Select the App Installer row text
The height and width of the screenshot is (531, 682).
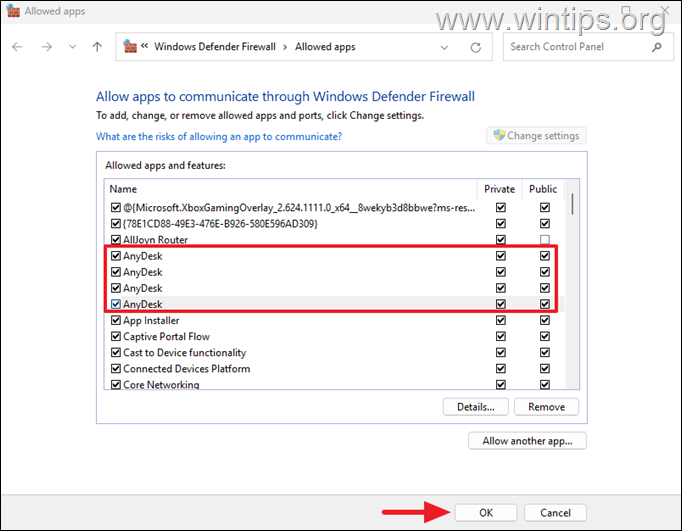[x=151, y=321]
